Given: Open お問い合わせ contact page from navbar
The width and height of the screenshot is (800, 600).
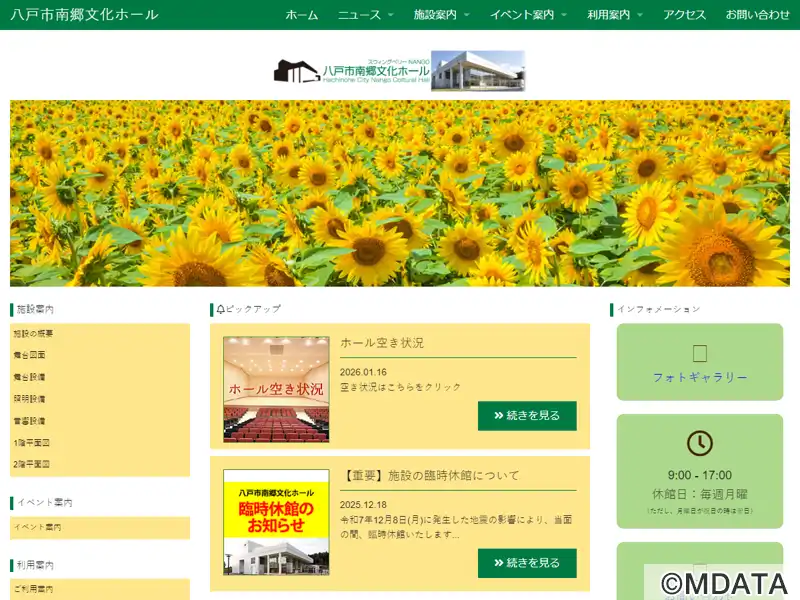Looking at the screenshot, I should (757, 15).
